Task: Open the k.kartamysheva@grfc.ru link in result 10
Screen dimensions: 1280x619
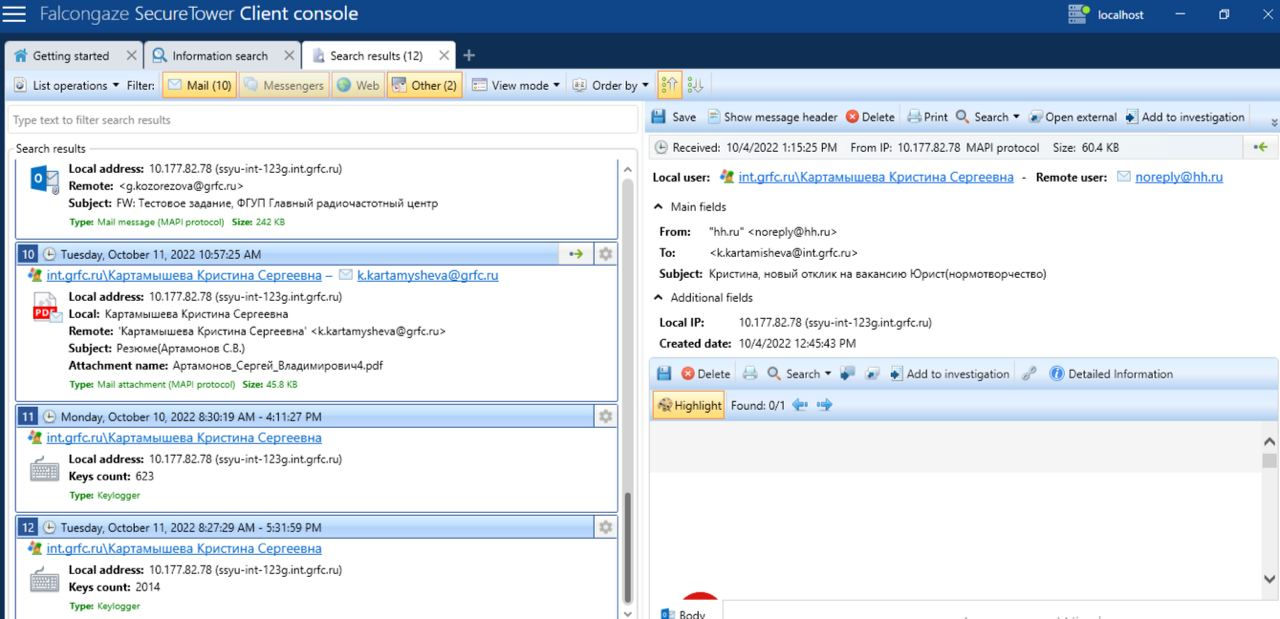Action: [428, 275]
